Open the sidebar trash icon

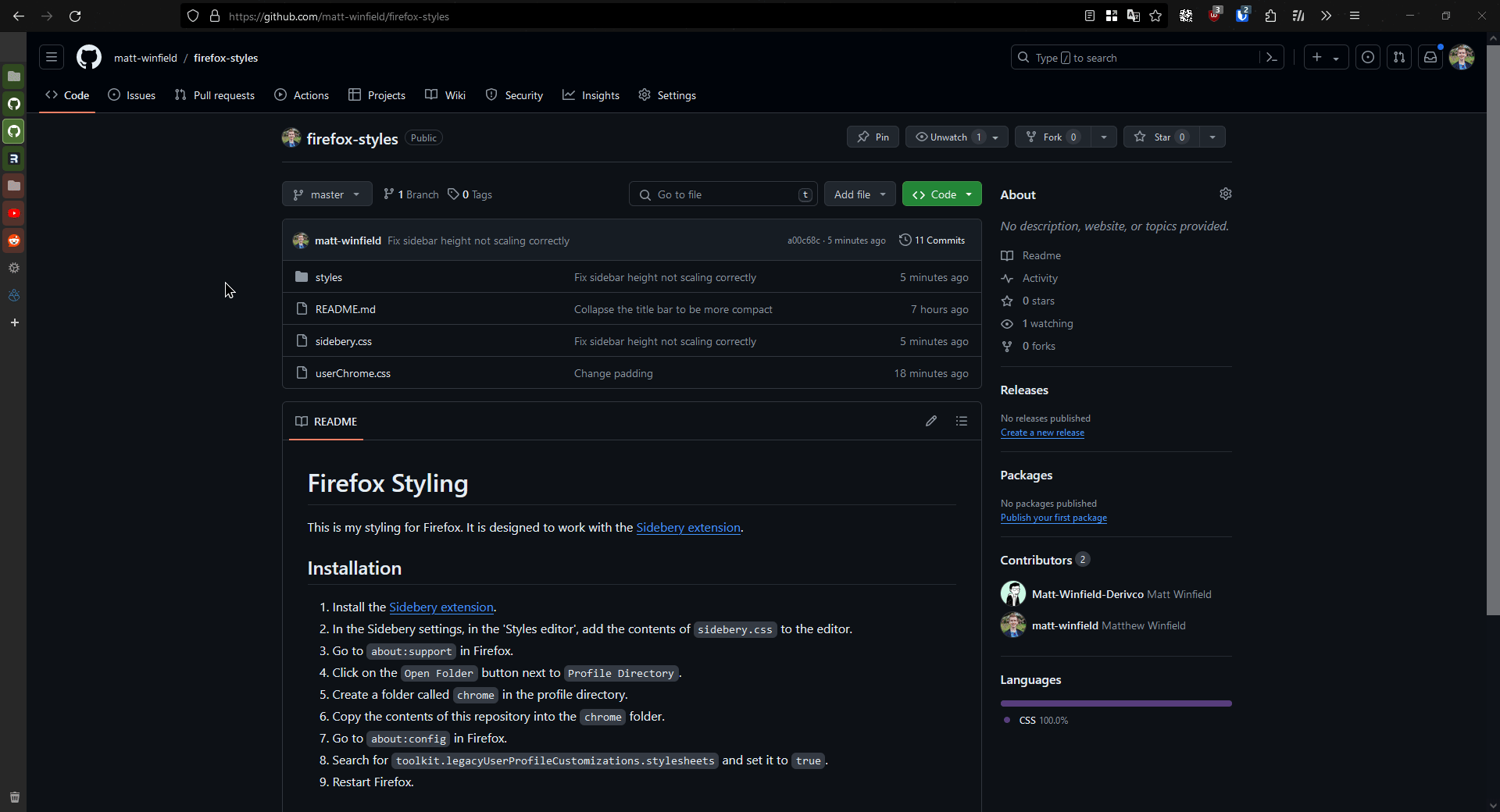pos(14,797)
